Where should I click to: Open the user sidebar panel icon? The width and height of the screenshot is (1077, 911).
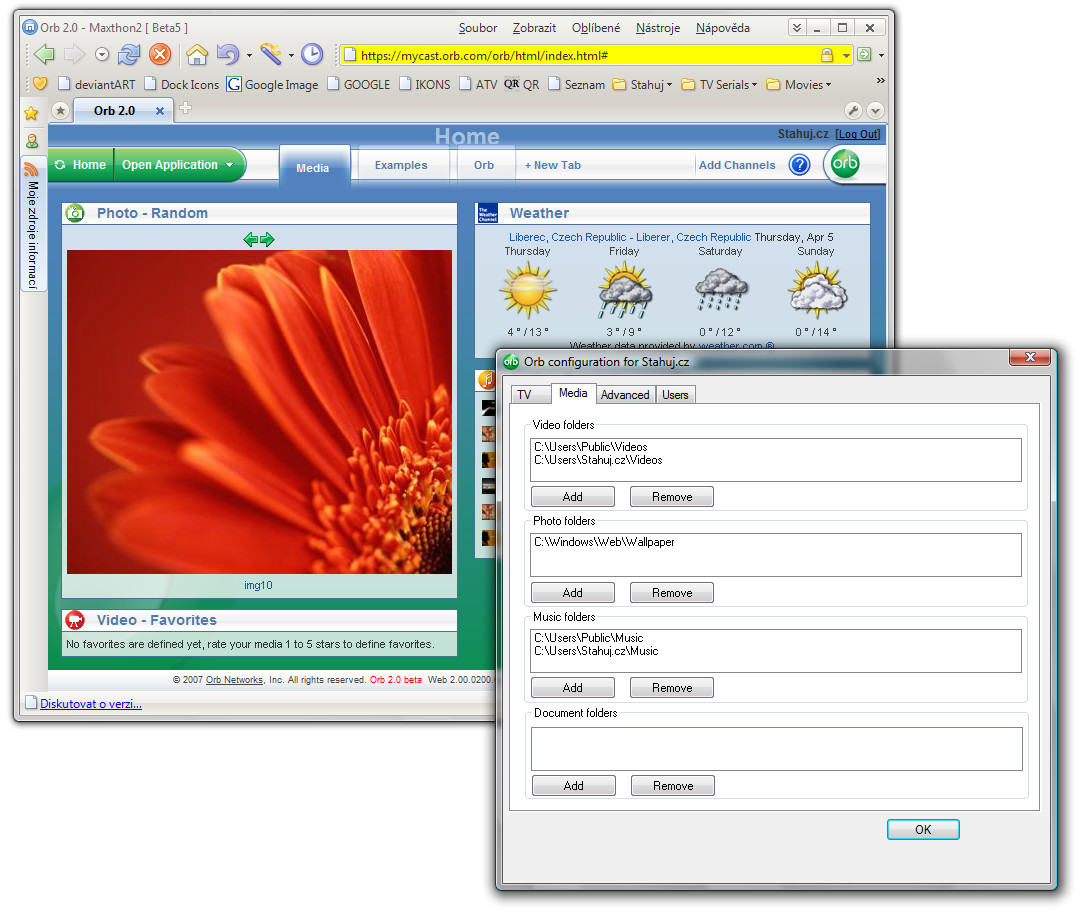pos(32,141)
